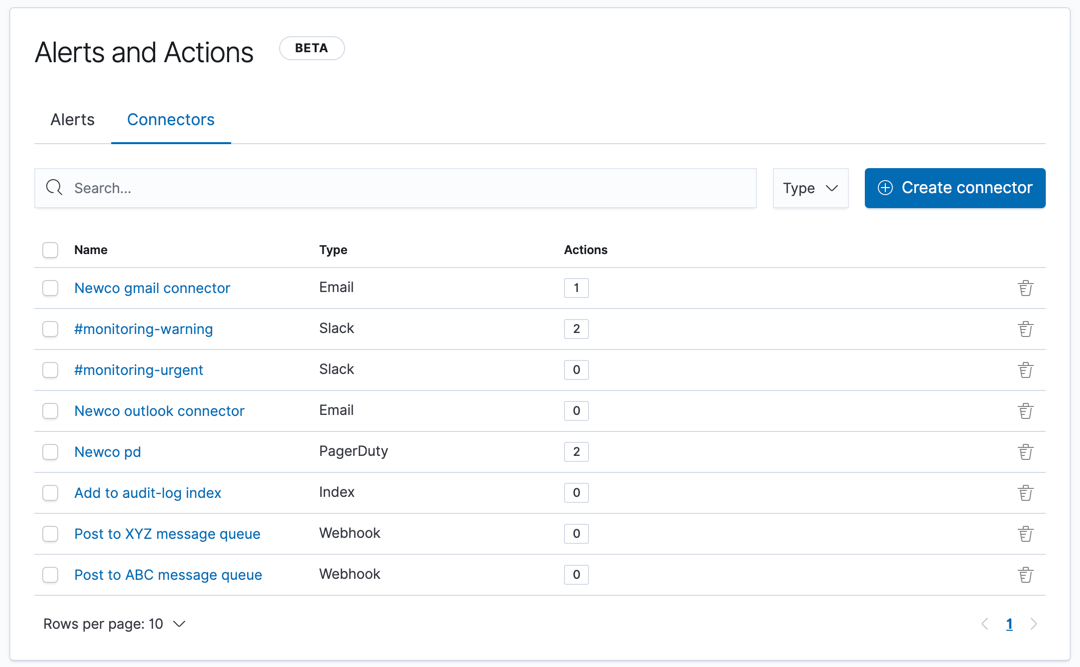The image size is (1080, 667).
Task: Delete #monitoring-urgent using its trash icon
Action: click(1025, 369)
